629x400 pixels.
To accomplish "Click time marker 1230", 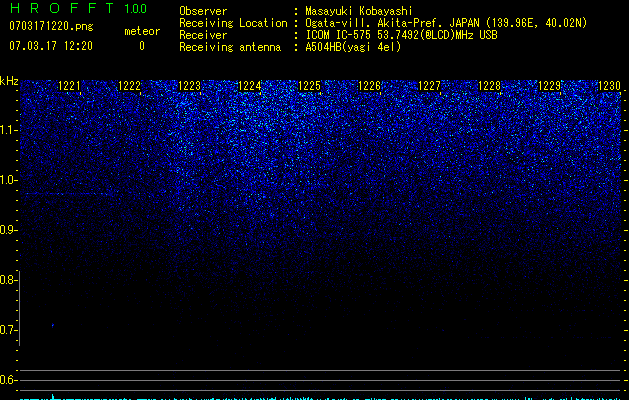I will (x=609, y=86).
